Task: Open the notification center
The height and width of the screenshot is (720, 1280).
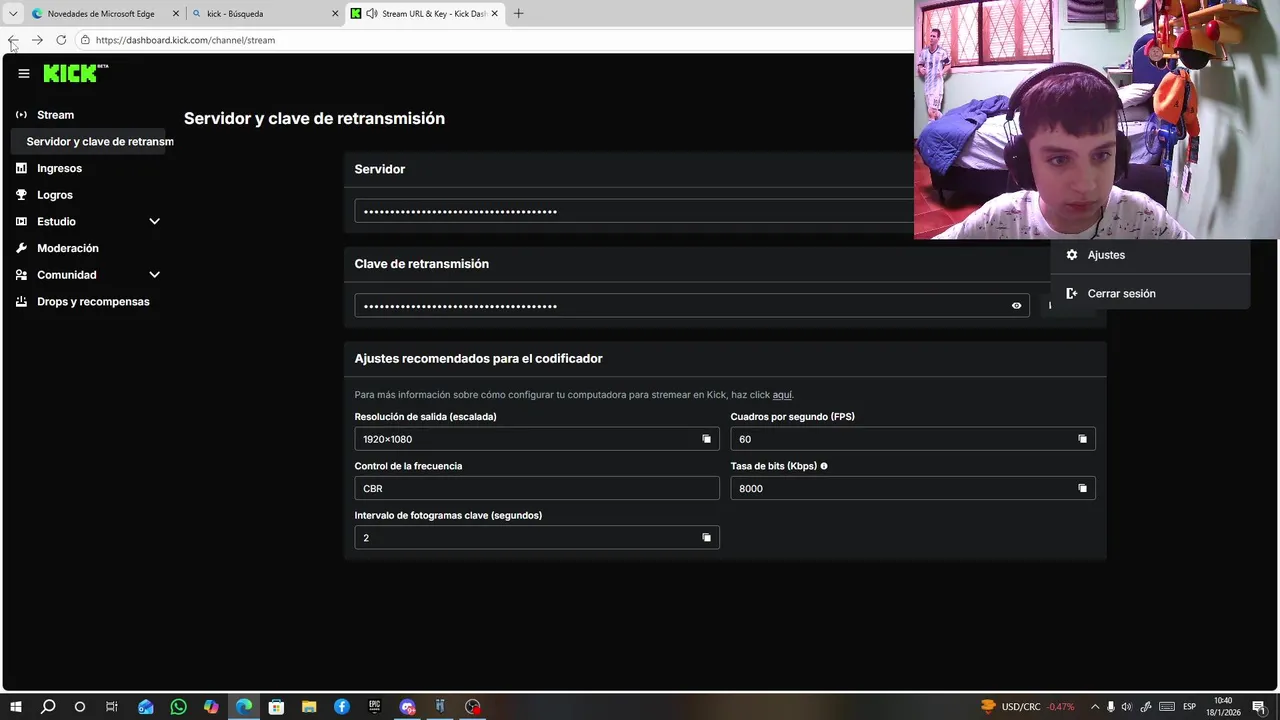Action: click(x=1259, y=707)
